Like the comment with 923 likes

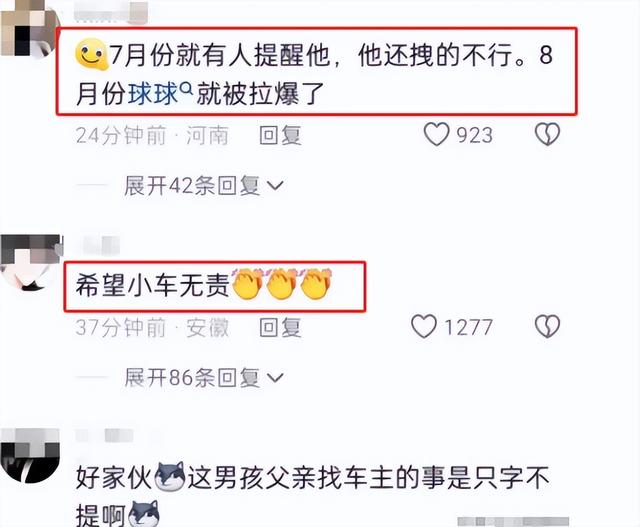coord(436,134)
